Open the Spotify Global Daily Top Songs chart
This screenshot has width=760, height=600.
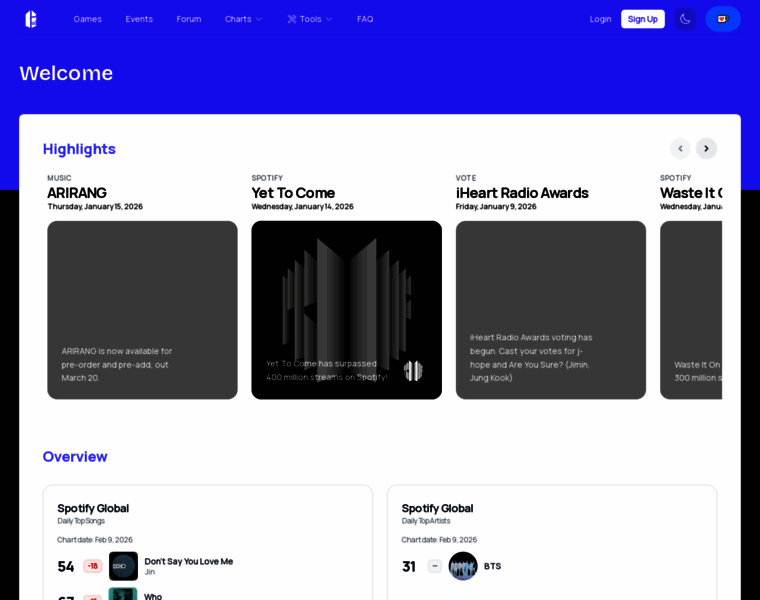(x=93, y=508)
